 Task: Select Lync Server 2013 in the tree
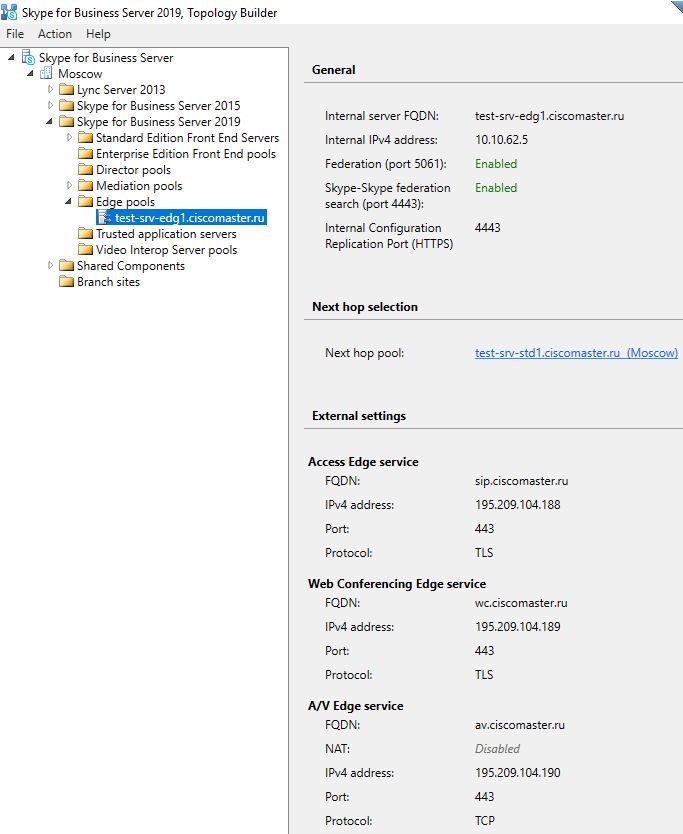tap(121, 89)
